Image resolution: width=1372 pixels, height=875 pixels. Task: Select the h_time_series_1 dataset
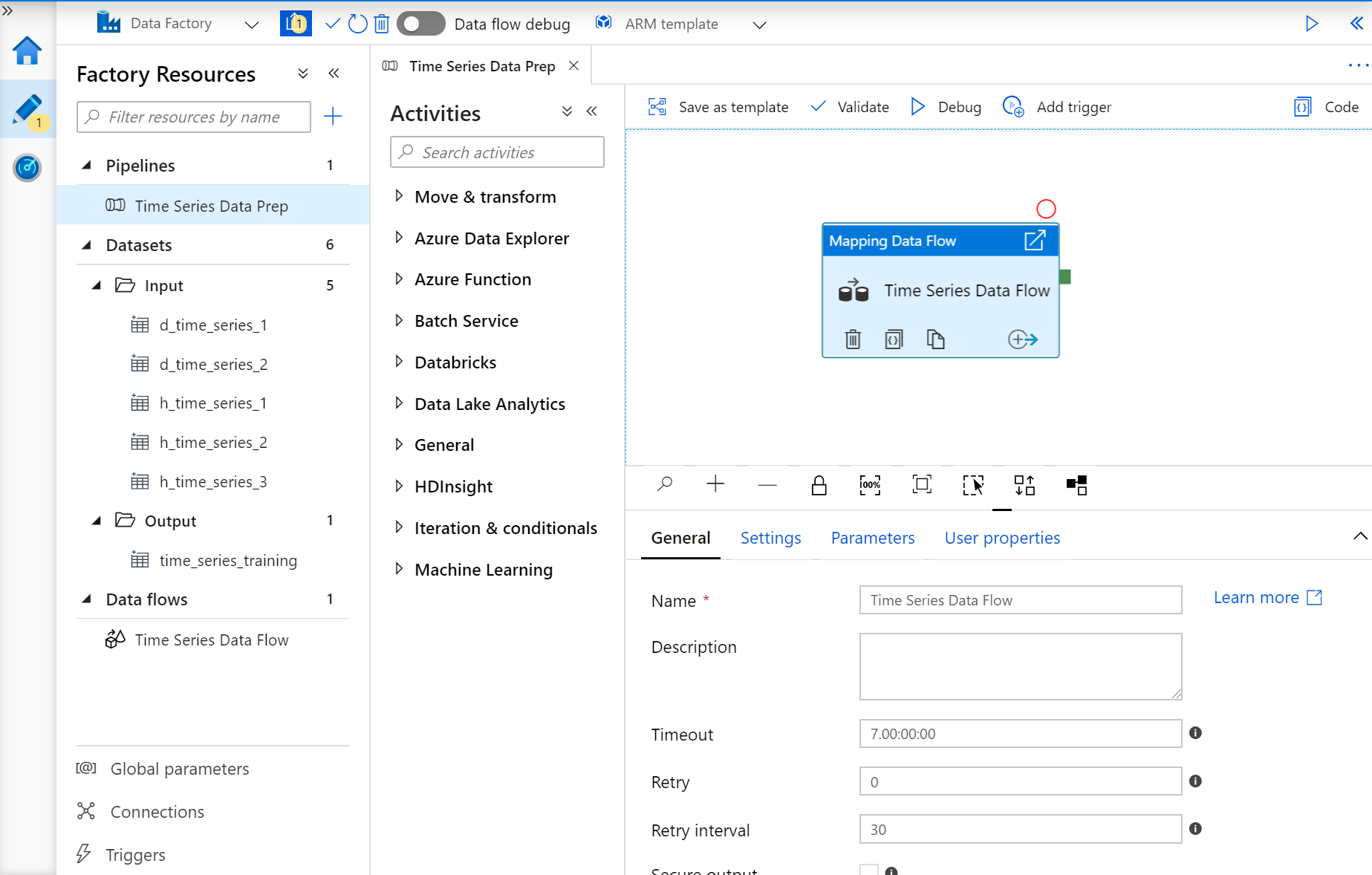pos(213,403)
